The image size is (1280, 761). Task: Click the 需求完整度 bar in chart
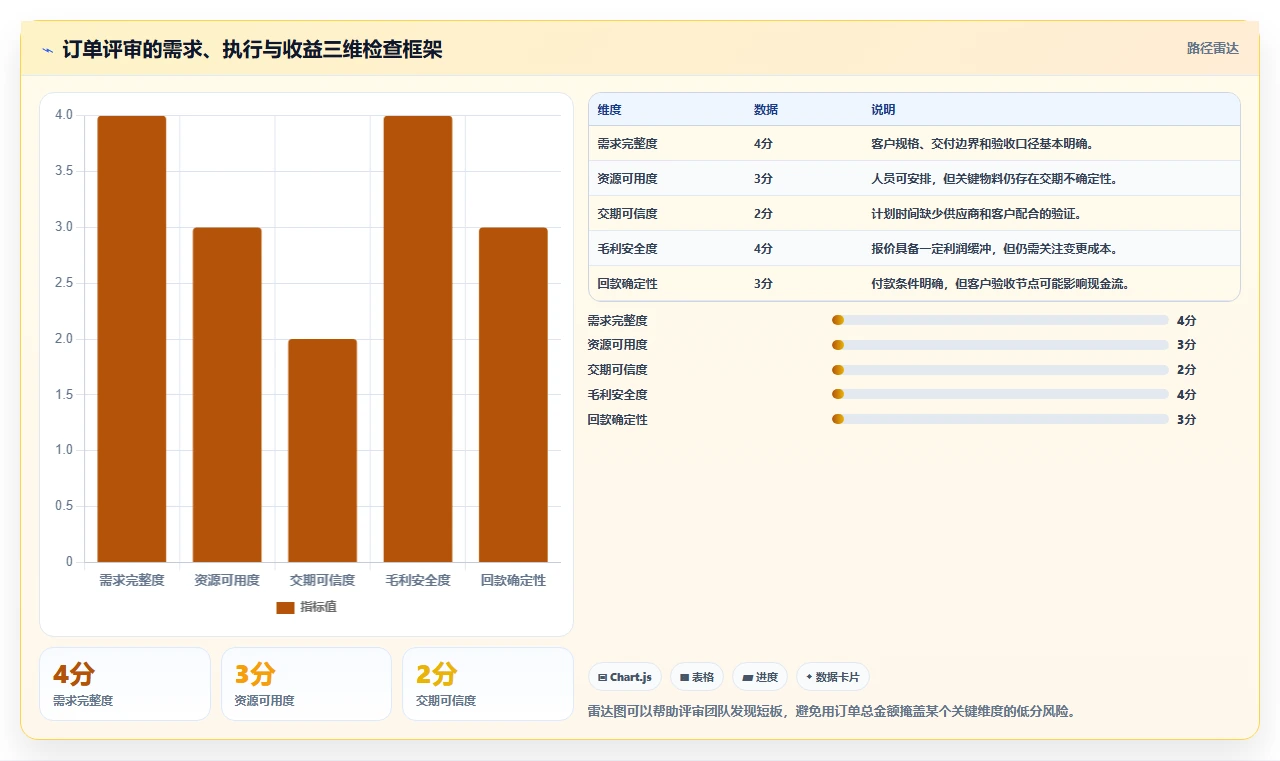[132, 339]
